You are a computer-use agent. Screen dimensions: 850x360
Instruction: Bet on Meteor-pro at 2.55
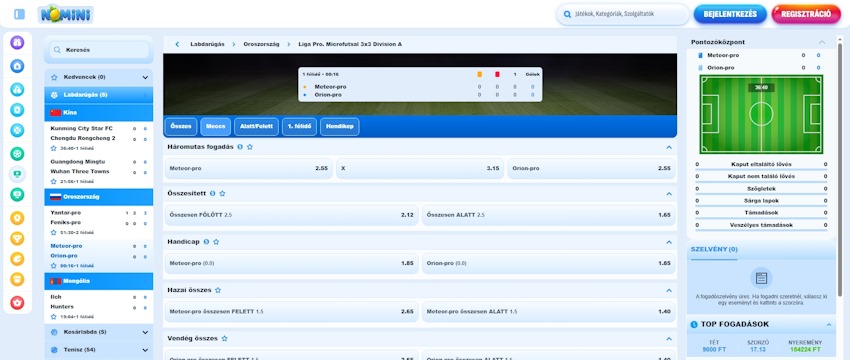pos(249,169)
